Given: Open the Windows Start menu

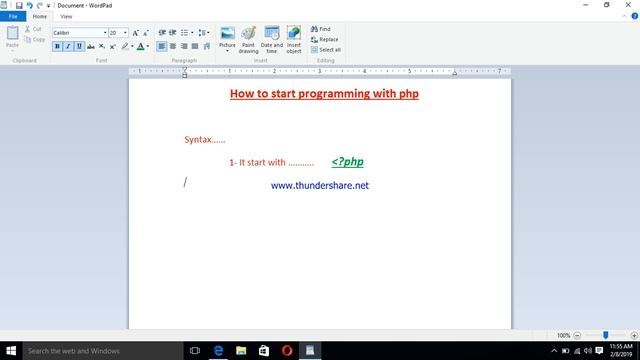Looking at the screenshot, I should click(11, 351).
